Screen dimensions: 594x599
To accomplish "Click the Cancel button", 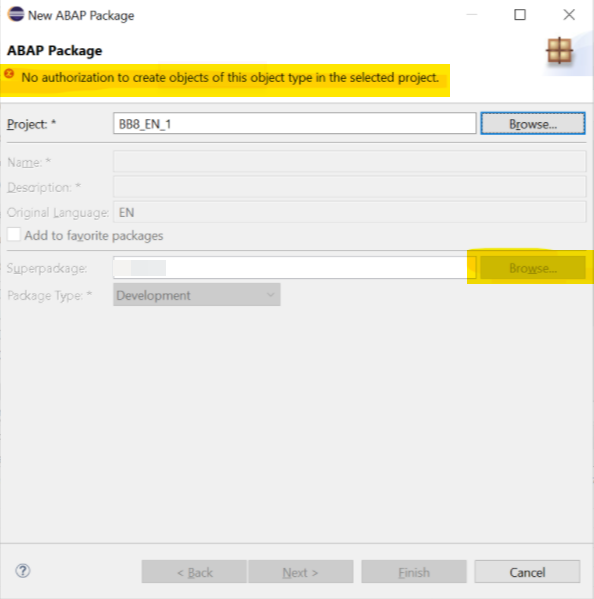I will (527, 572).
